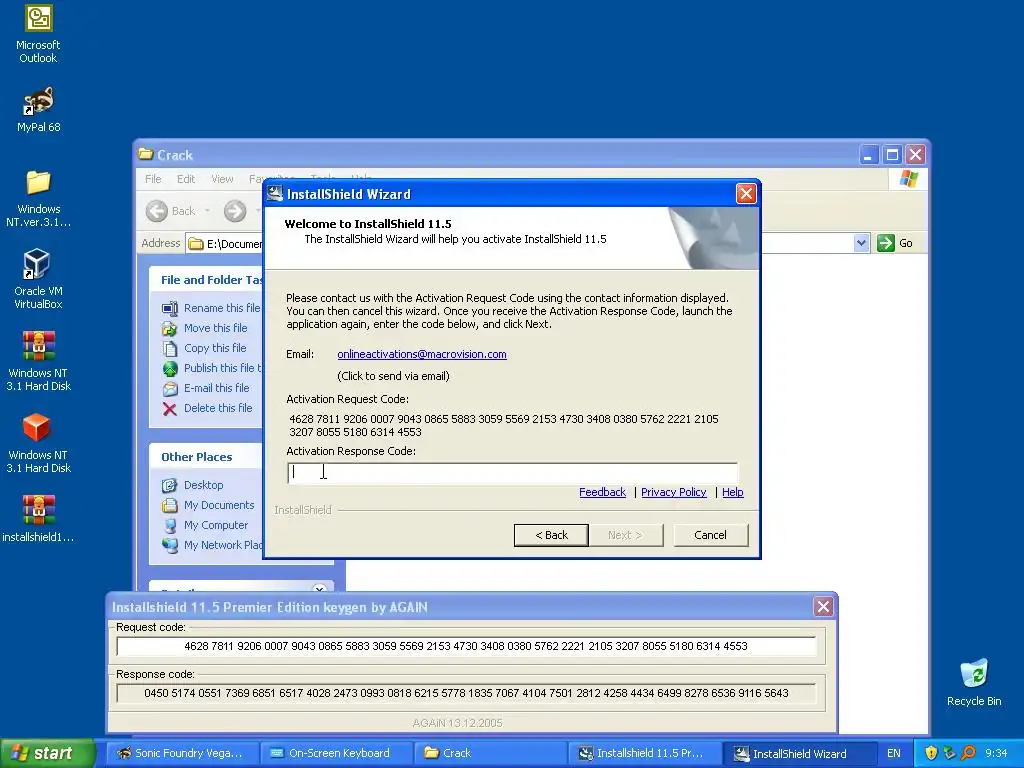The height and width of the screenshot is (768, 1024).
Task: Click onlineactivations@macrovision.com email link
Action: 422,354
